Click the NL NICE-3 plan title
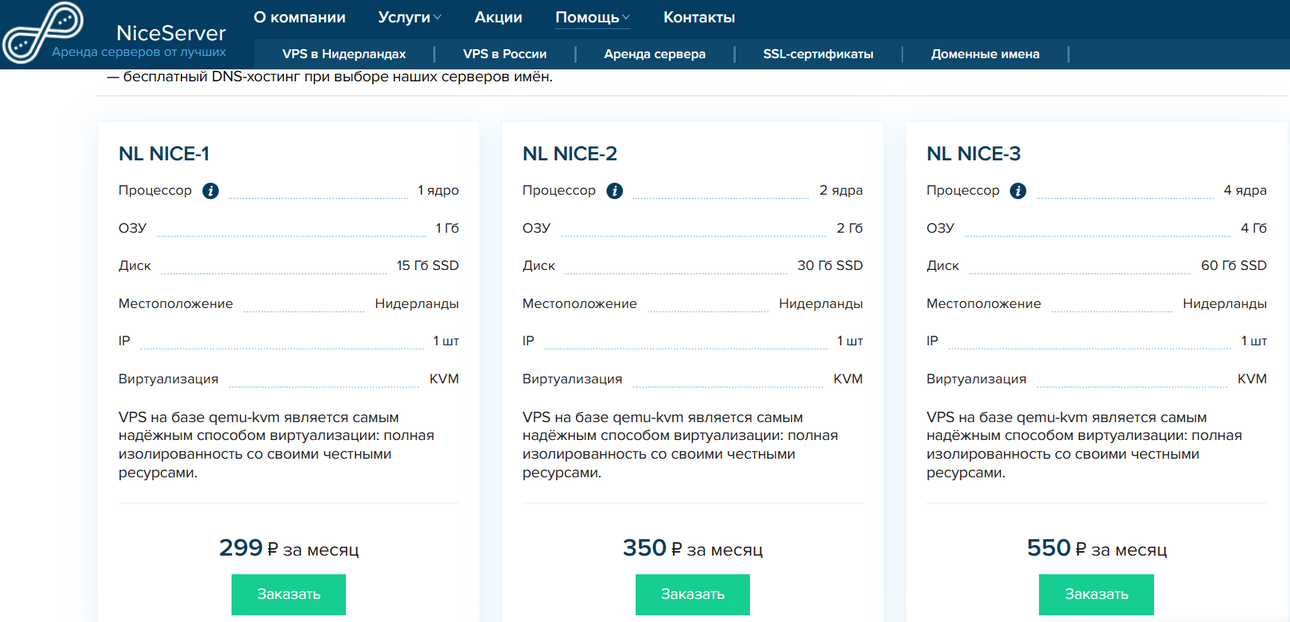 tap(974, 154)
